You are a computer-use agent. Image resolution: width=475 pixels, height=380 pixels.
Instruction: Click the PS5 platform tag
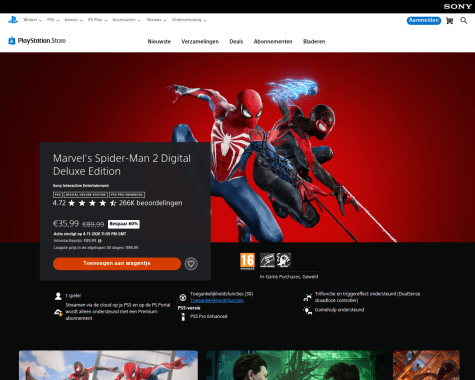58,195
